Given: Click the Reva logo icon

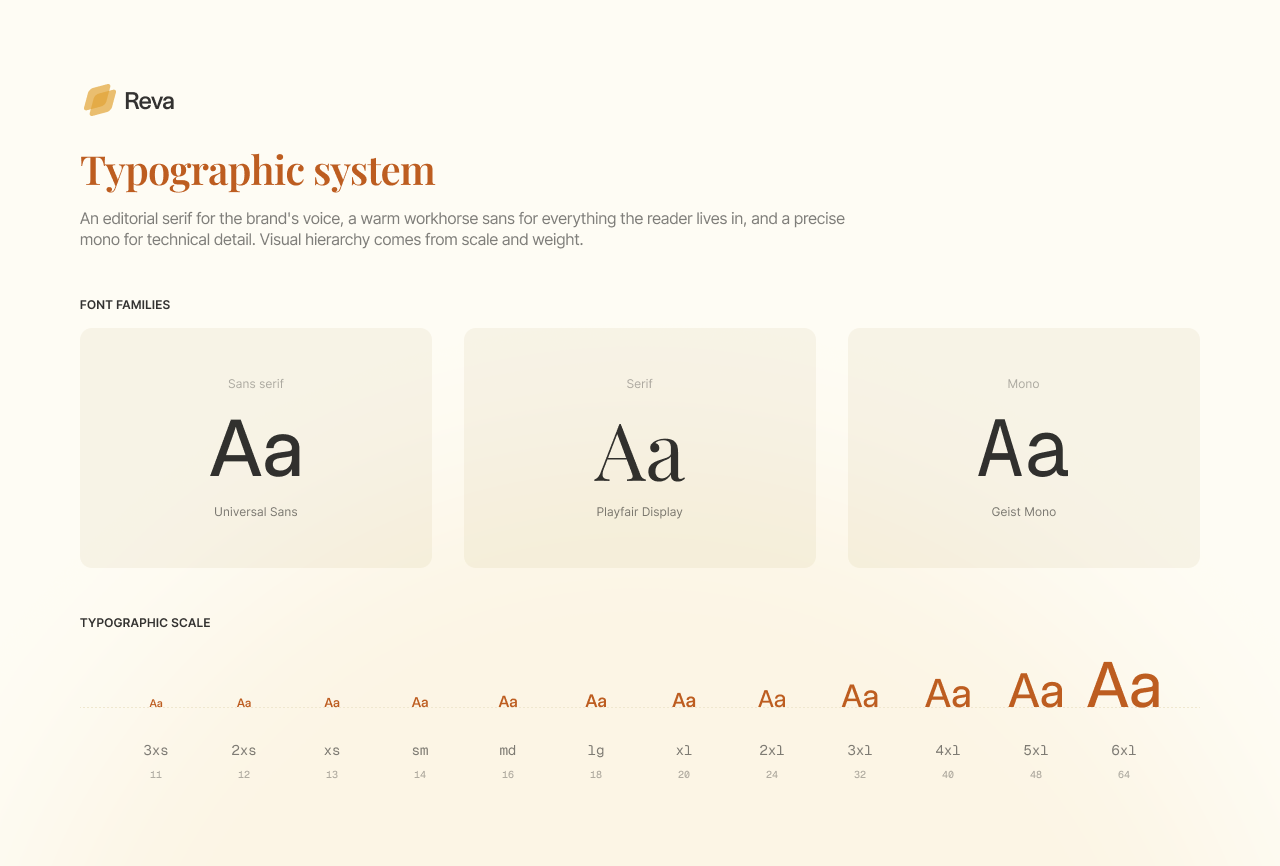Looking at the screenshot, I should click(100, 100).
